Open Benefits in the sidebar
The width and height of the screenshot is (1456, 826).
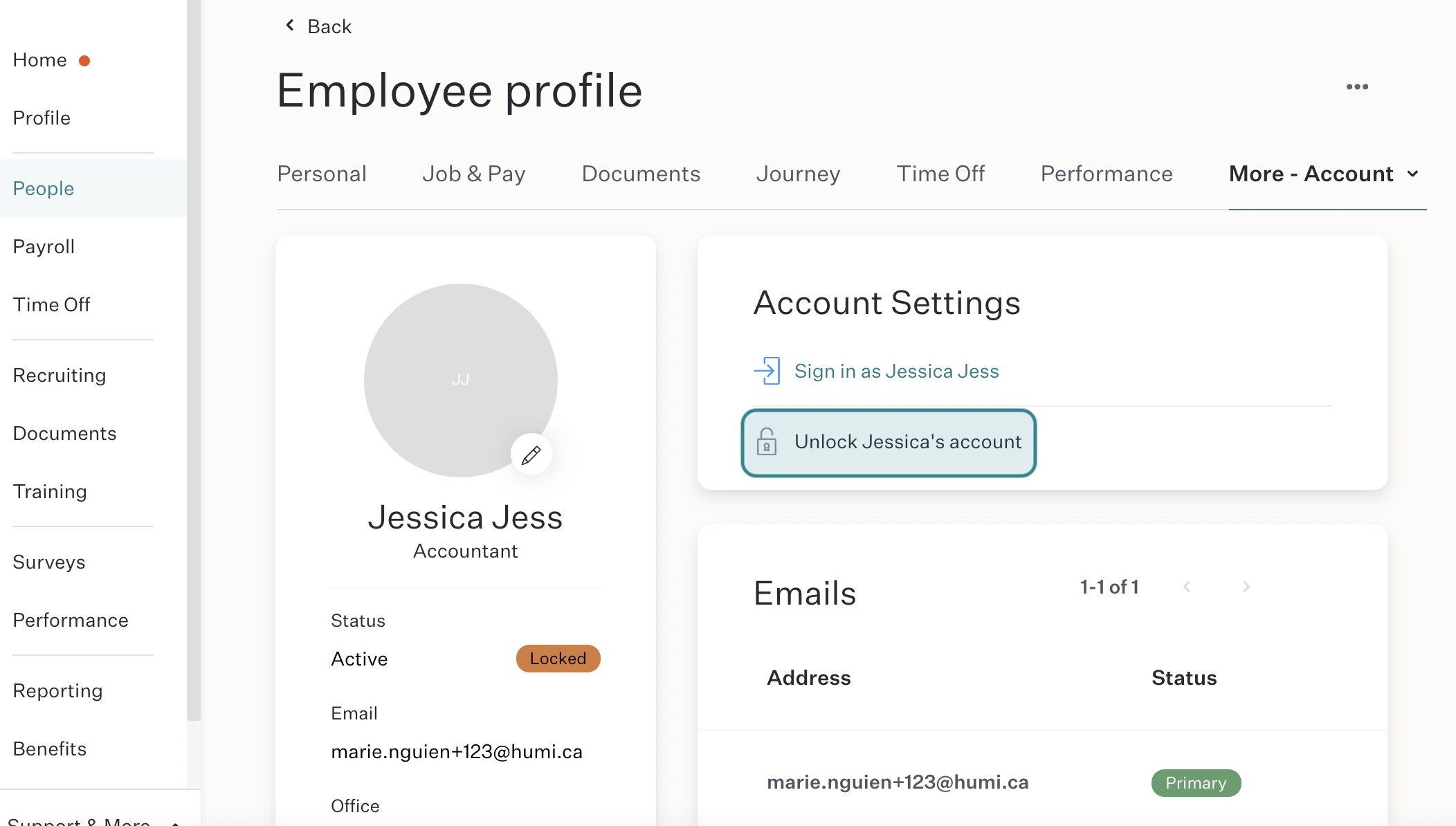pyautogui.click(x=50, y=749)
